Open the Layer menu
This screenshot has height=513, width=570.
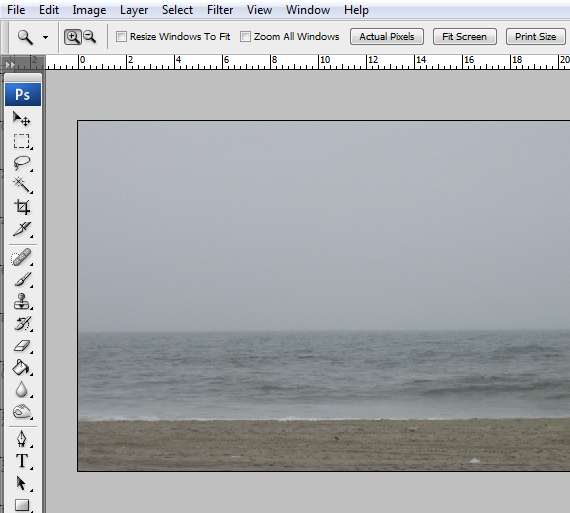134,10
